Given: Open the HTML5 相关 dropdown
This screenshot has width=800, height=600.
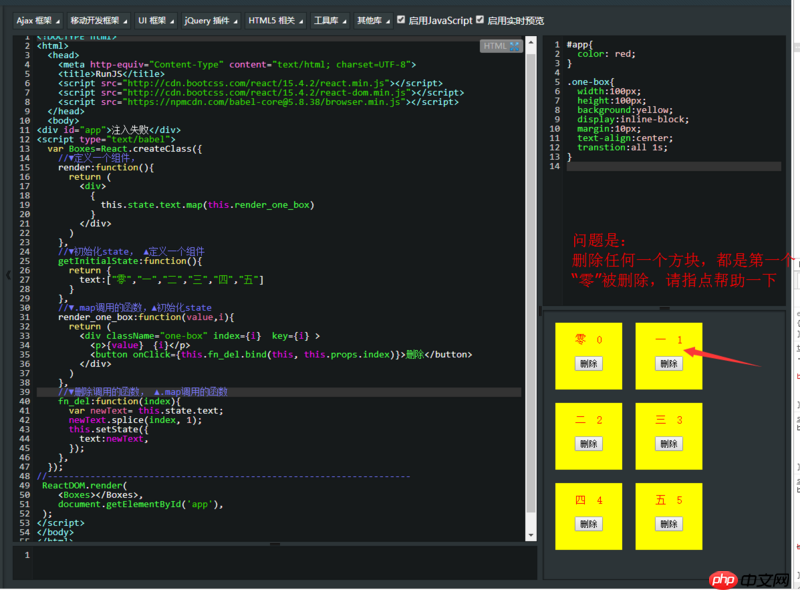Looking at the screenshot, I should click(276, 21).
